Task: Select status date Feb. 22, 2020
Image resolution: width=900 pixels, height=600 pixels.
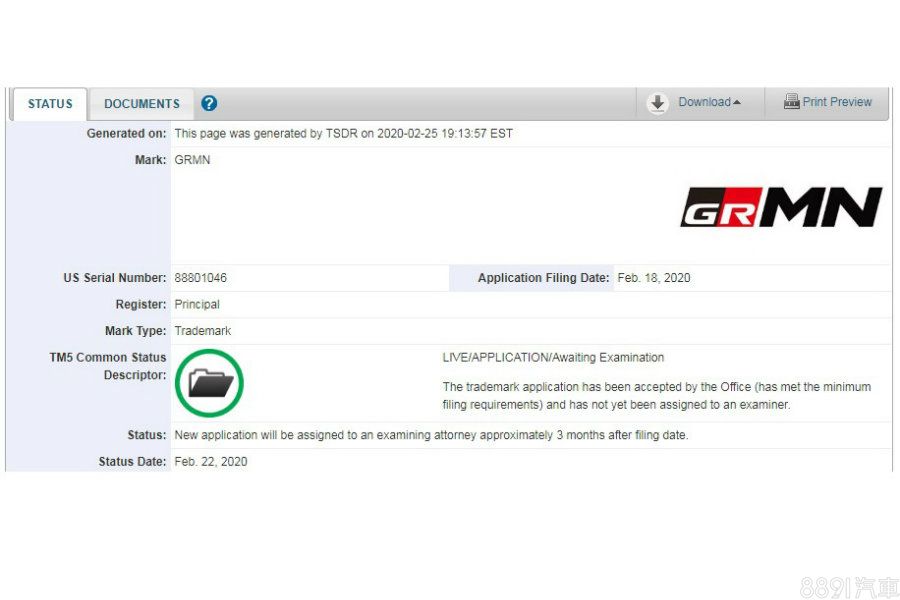Action: pyautogui.click(x=211, y=462)
